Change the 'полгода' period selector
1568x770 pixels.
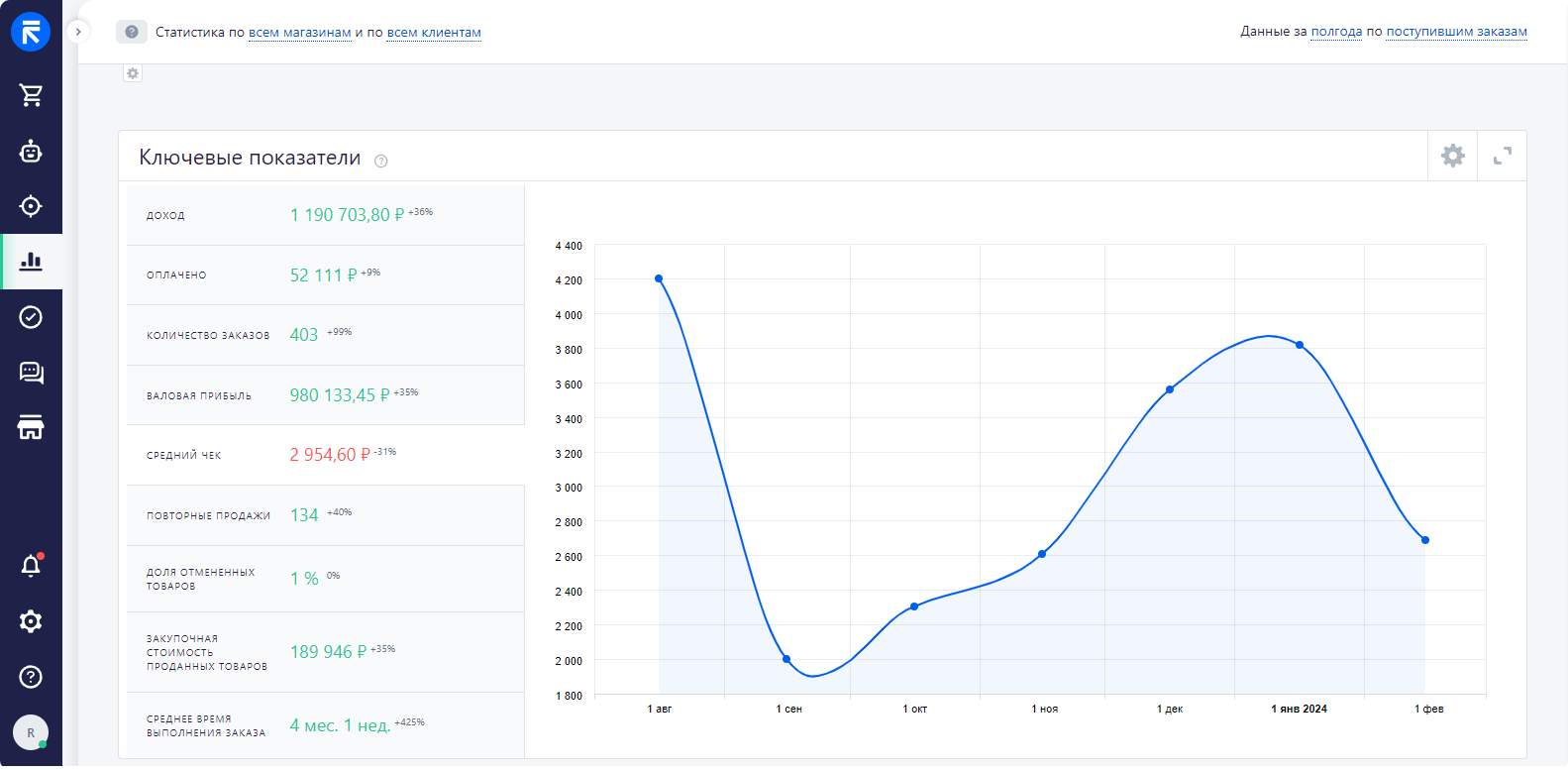click(x=1336, y=32)
